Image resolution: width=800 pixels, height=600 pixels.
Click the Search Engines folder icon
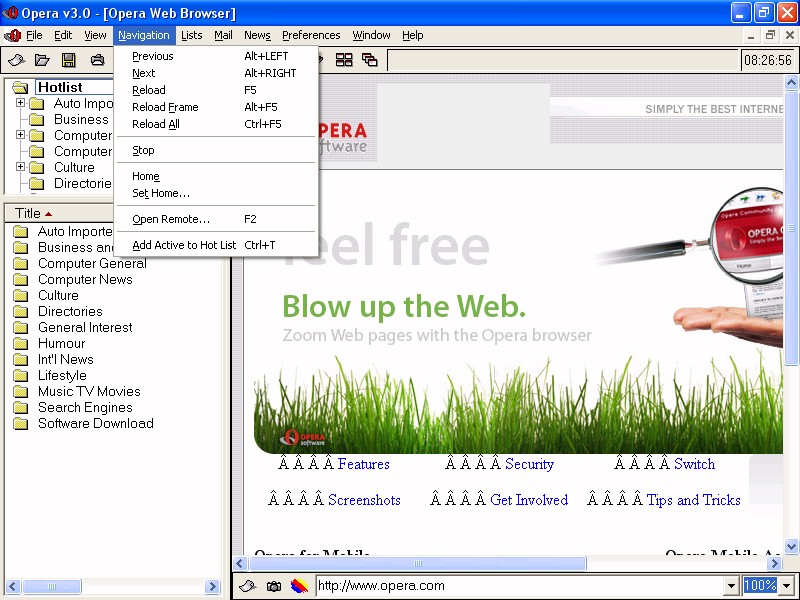[x=20, y=408]
